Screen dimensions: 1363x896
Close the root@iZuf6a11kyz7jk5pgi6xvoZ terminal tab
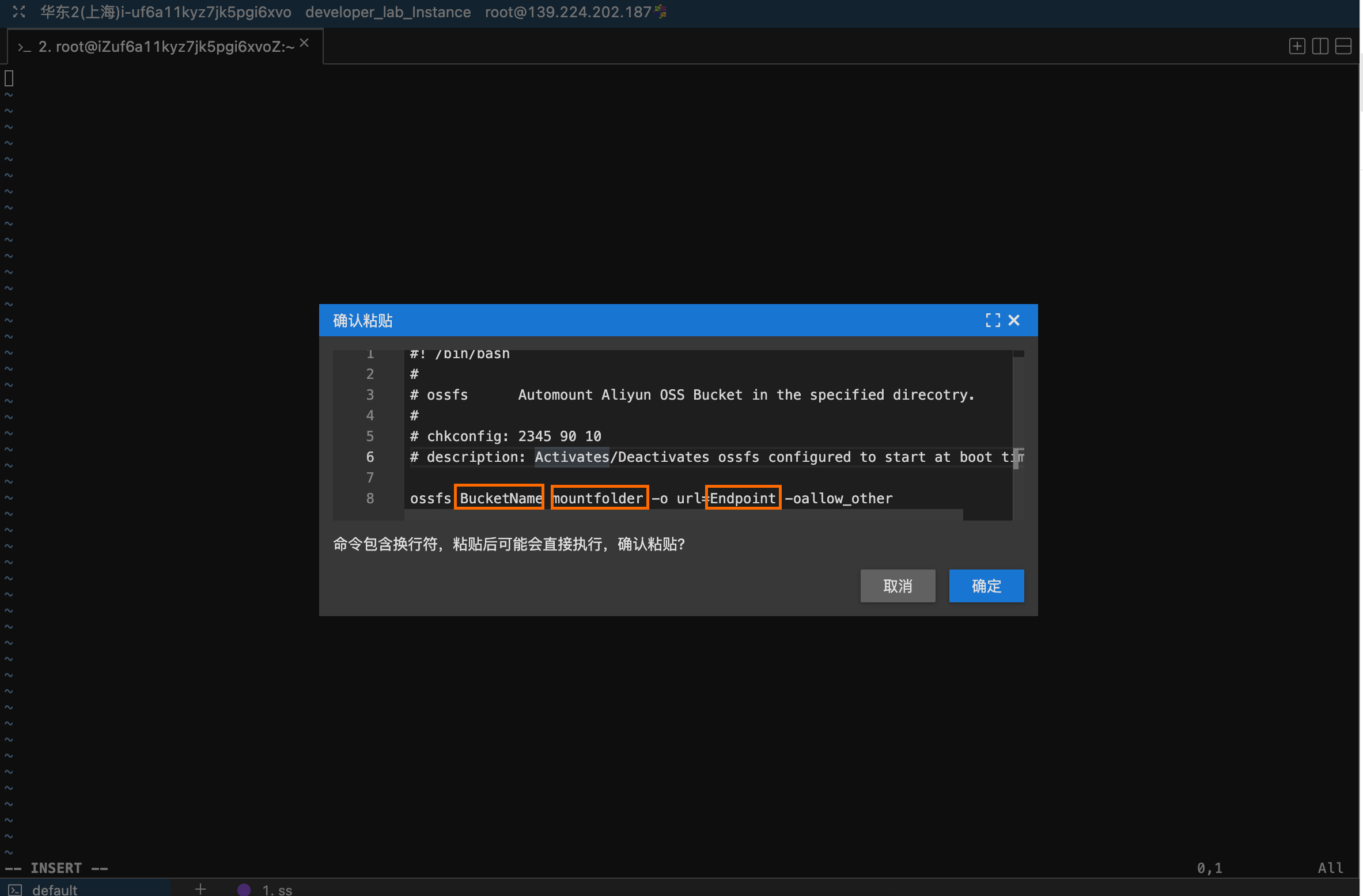click(x=304, y=43)
